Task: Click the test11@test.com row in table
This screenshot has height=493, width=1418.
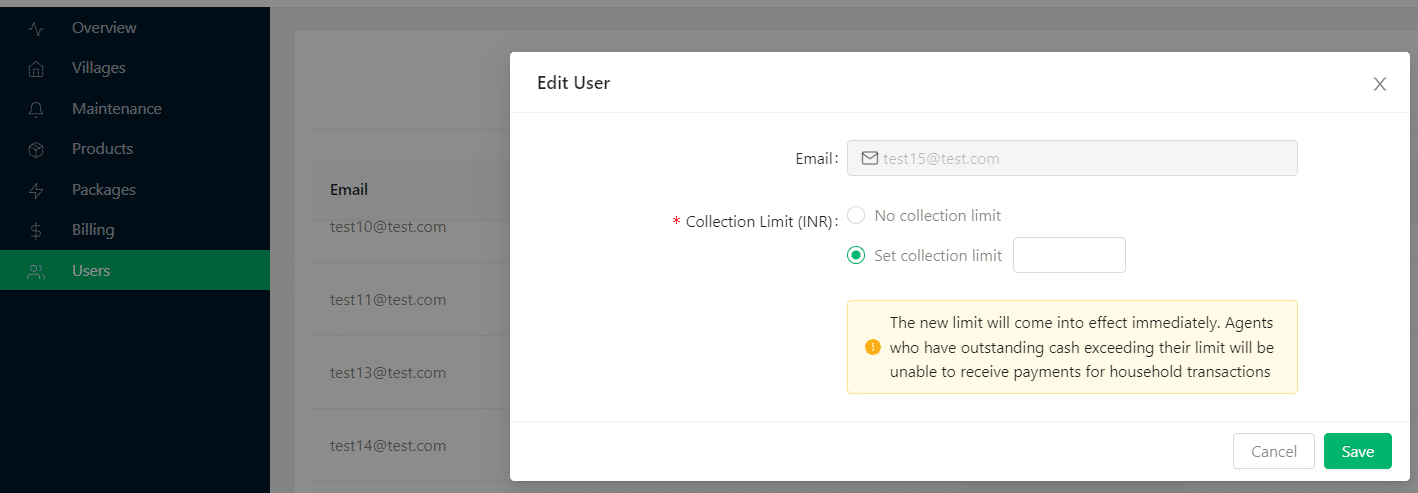Action: [x=388, y=299]
